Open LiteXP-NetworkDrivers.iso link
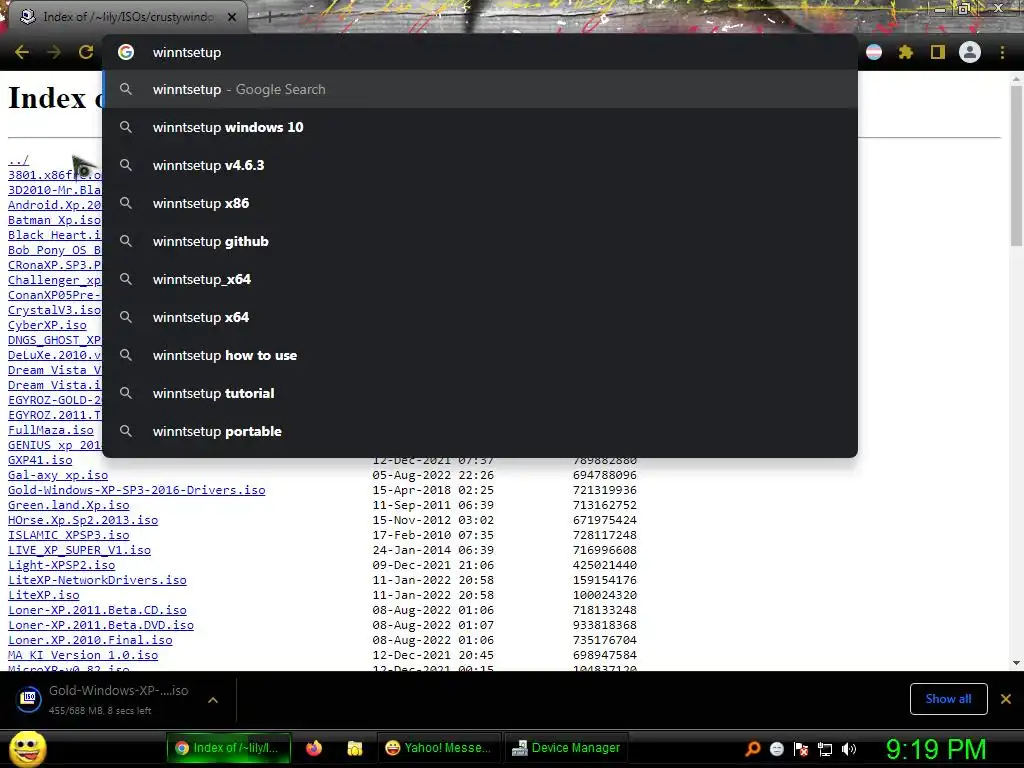The width and height of the screenshot is (1024, 768). pos(97,581)
